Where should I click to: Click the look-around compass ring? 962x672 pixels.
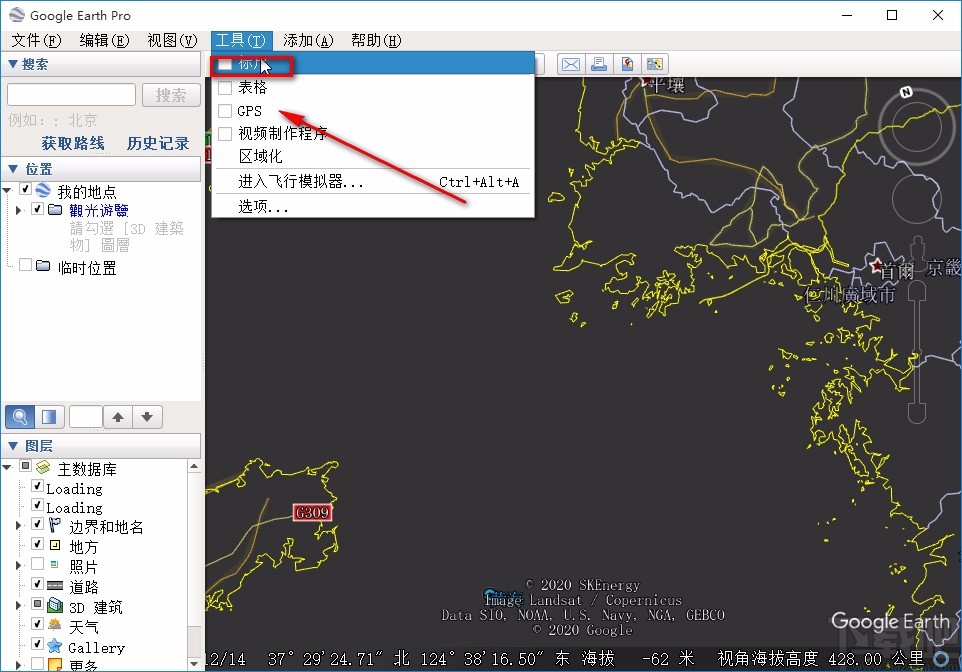point(916,128)
